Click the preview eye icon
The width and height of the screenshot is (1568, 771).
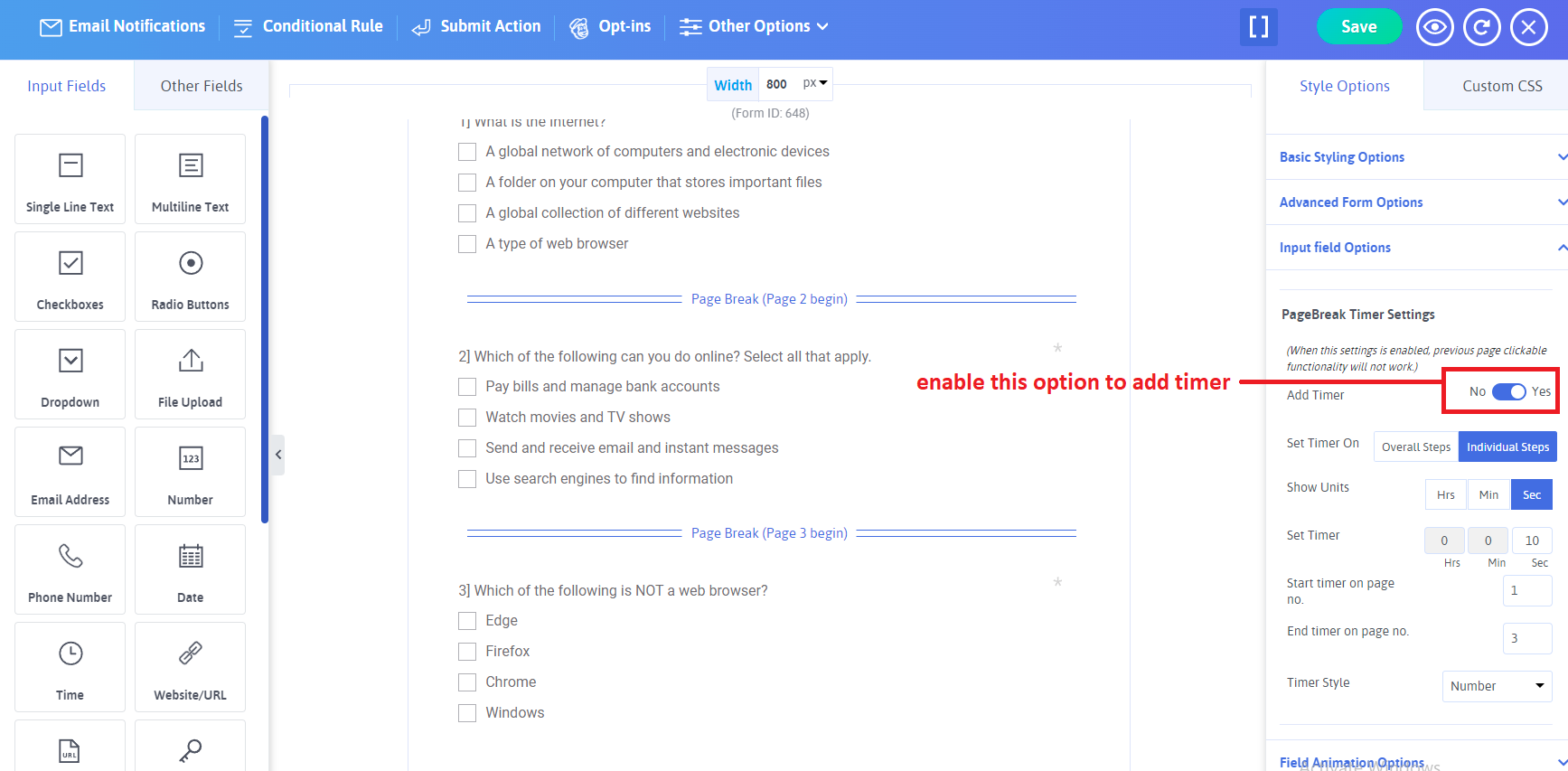click(x=1434, y=27)
